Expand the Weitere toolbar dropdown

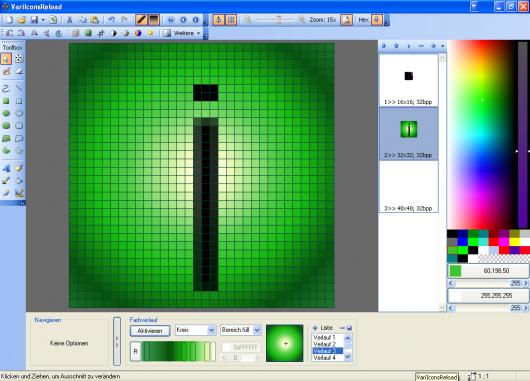click(182, 33)
